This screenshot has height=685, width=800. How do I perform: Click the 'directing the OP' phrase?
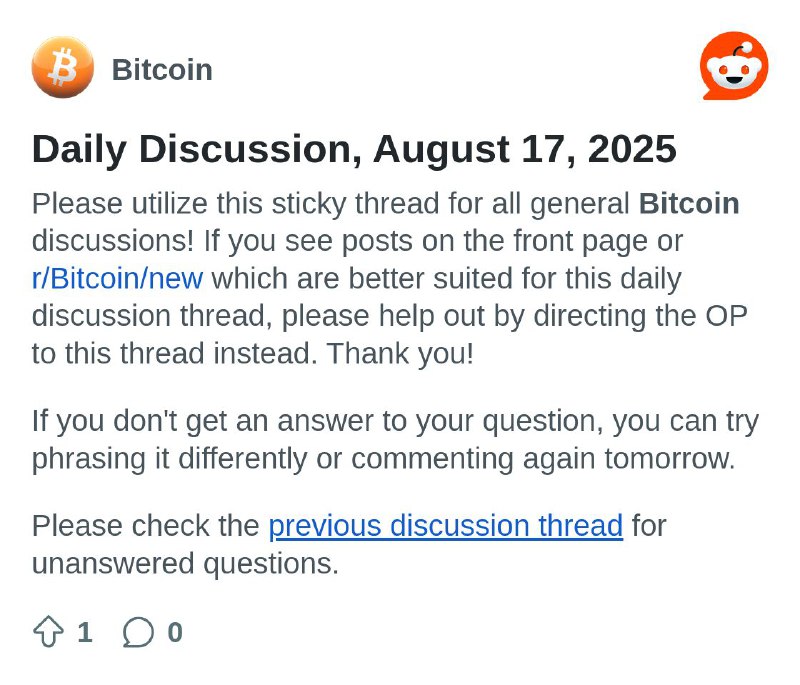click(640, 316)
